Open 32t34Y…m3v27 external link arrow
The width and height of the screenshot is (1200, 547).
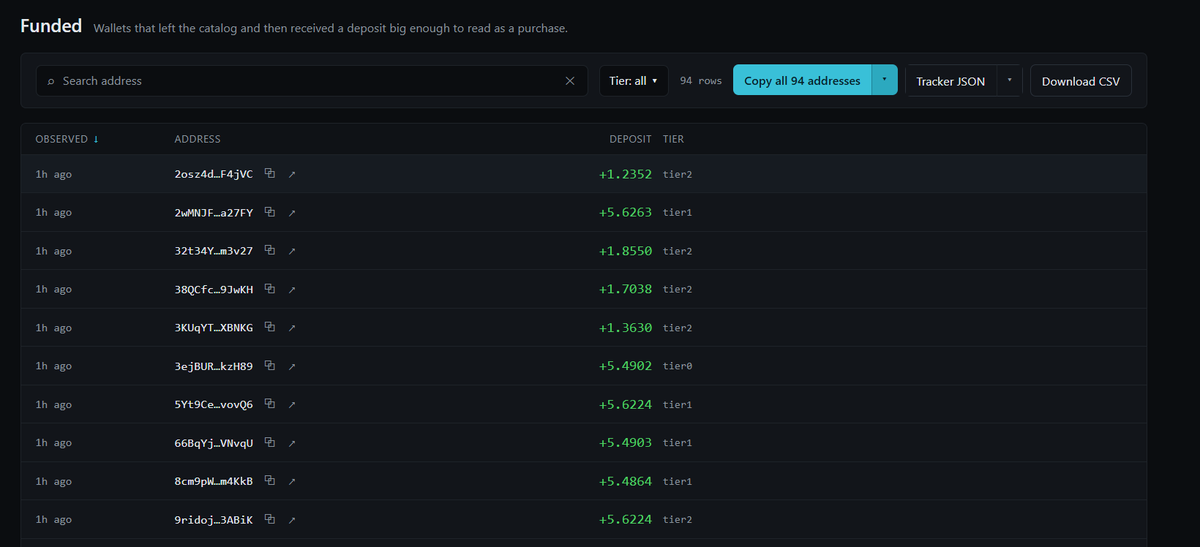pos(292,251)
